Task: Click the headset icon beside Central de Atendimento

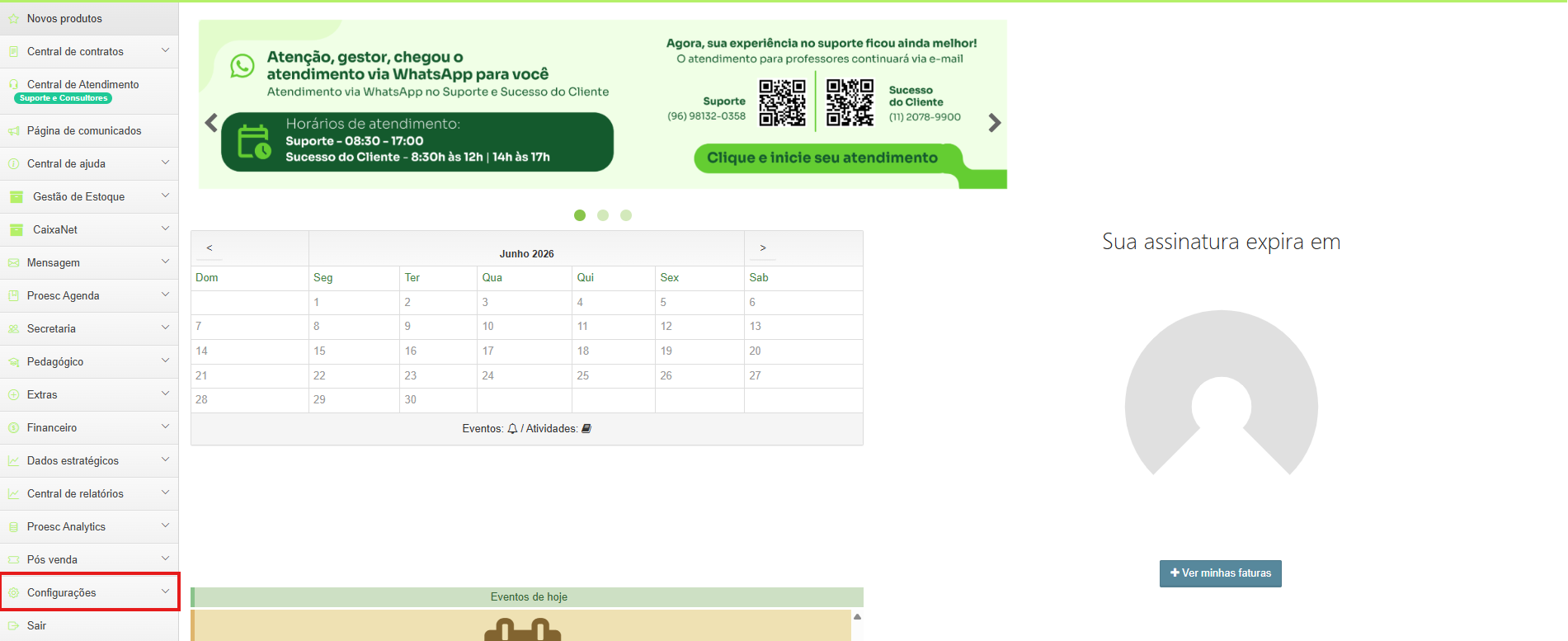Action: coord(13,84)
